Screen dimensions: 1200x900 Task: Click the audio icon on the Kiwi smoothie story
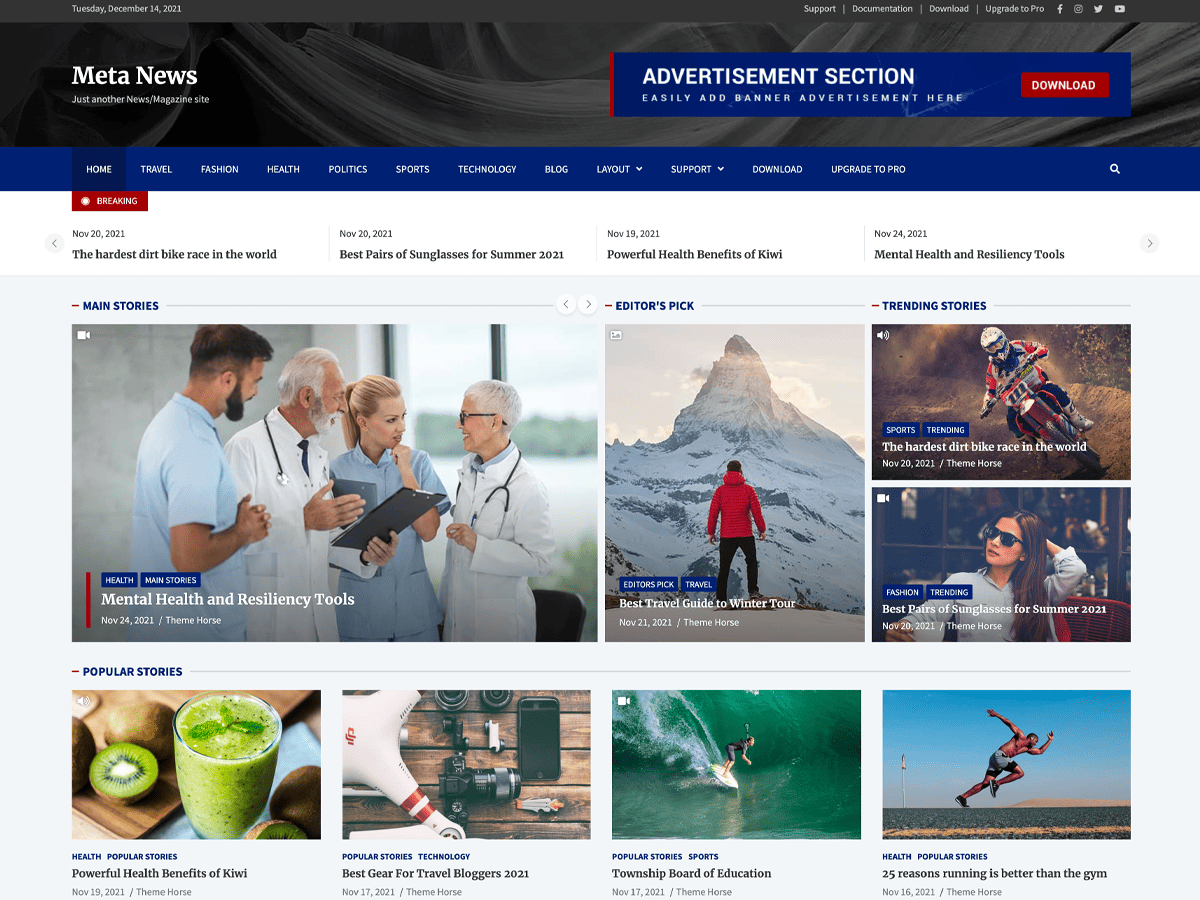84,701
